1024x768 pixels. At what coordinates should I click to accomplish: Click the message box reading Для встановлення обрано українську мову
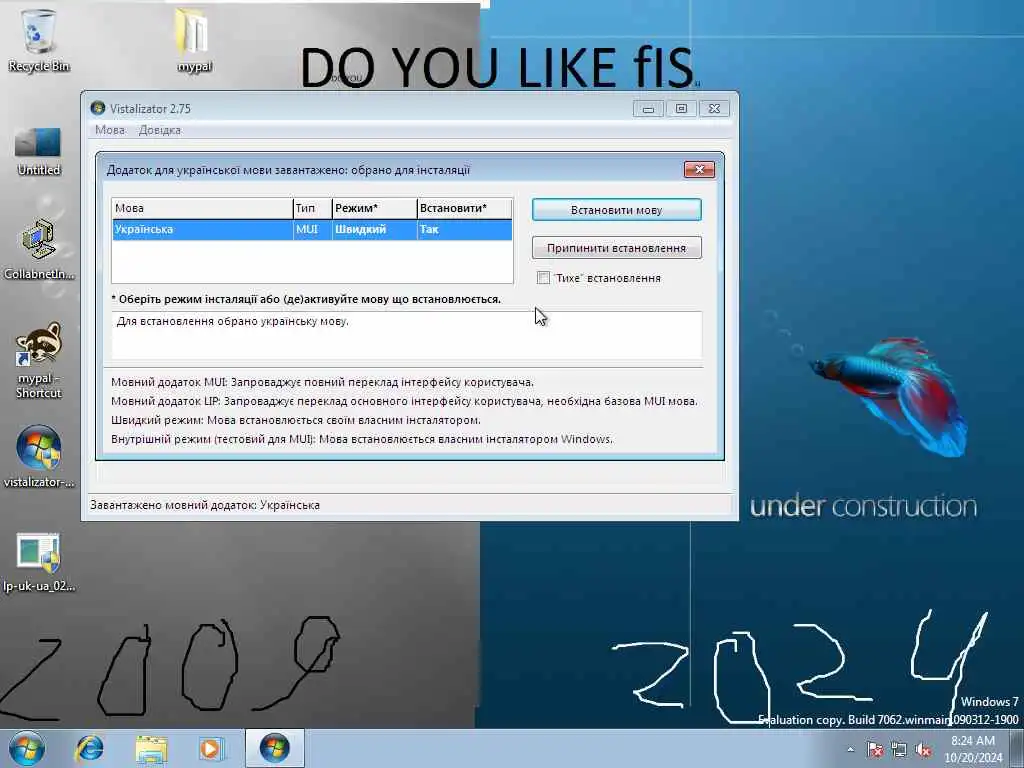click(406, 335)
